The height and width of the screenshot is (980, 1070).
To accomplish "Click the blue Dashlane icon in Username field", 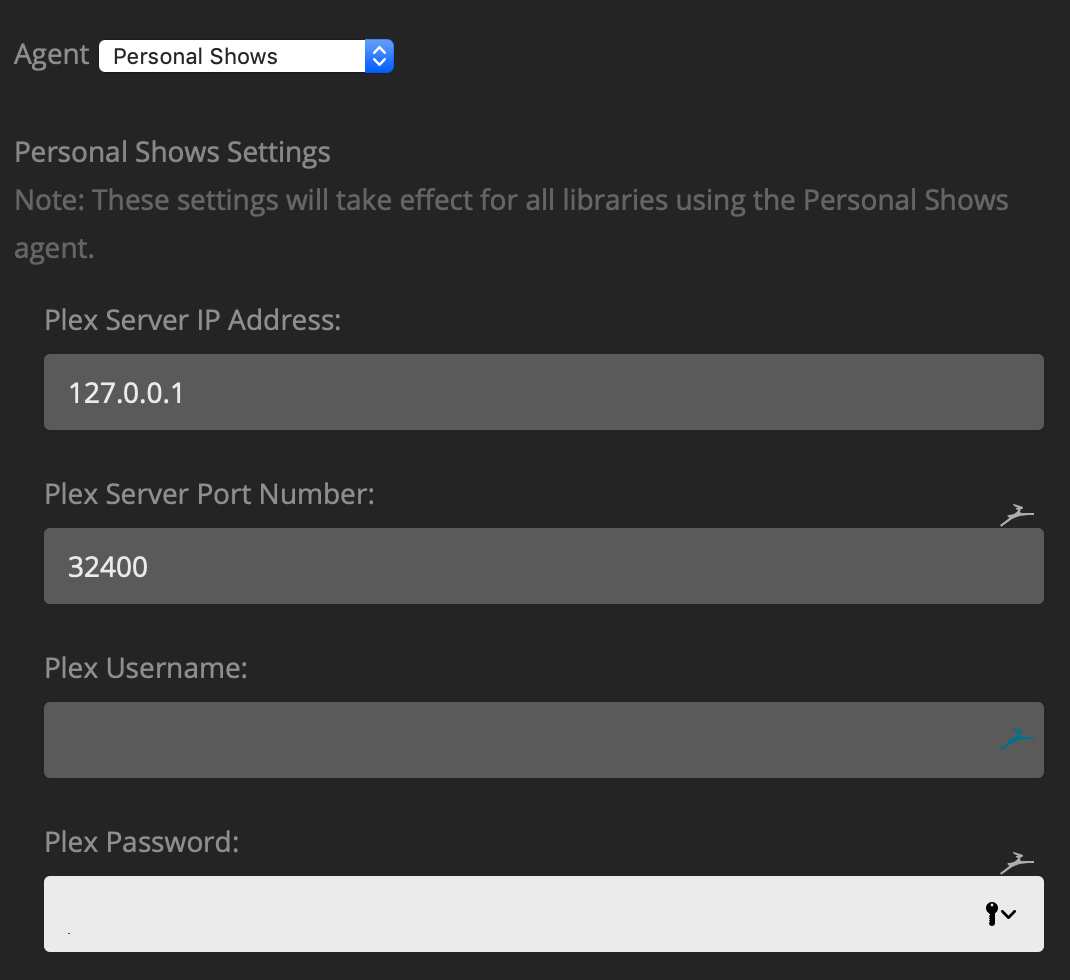I will point(1017,739).
